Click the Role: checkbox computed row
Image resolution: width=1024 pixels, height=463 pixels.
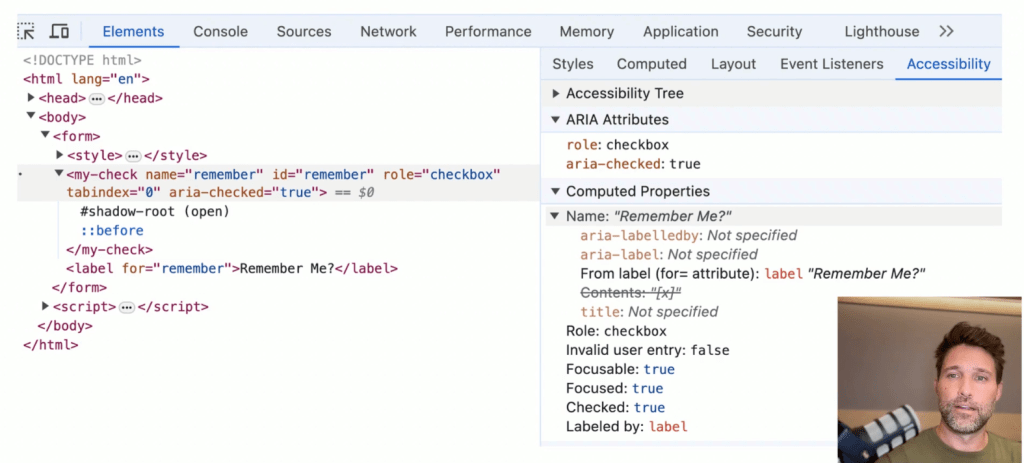[616, 331]
